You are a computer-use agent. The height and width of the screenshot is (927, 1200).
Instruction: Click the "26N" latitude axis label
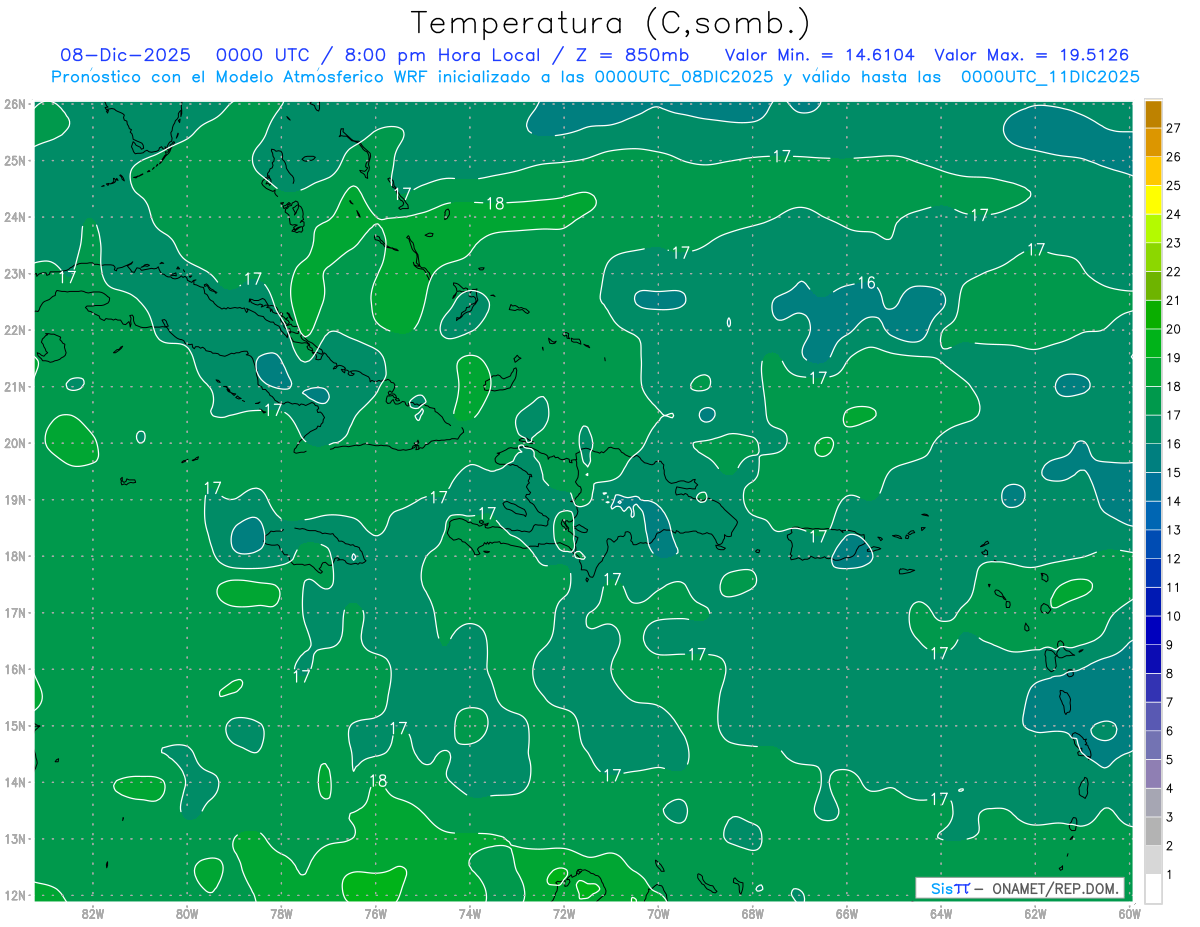coord(15,104)
